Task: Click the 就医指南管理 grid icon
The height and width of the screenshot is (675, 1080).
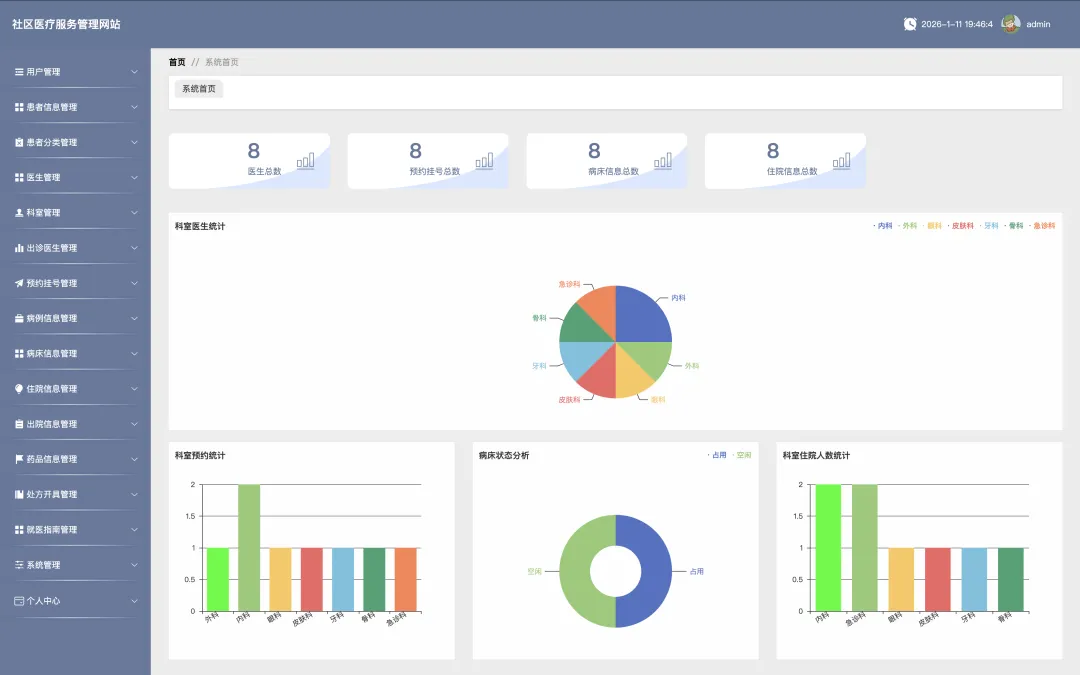Action: 19,529
